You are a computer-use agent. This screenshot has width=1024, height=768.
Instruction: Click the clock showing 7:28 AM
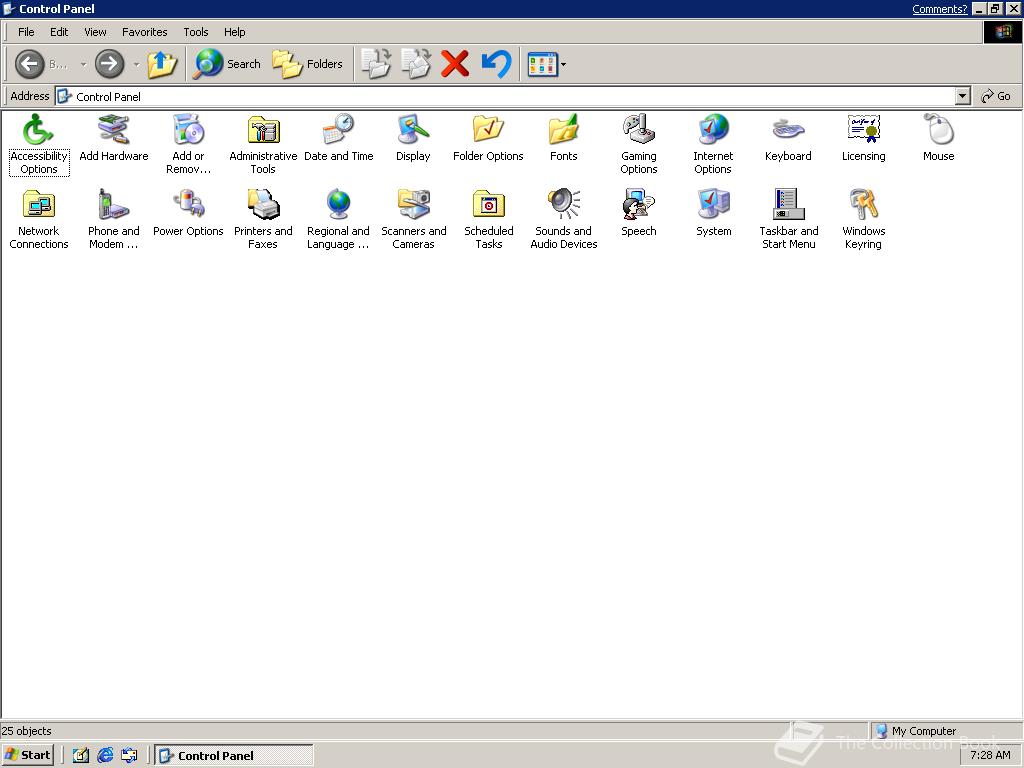tap(990, 755)
